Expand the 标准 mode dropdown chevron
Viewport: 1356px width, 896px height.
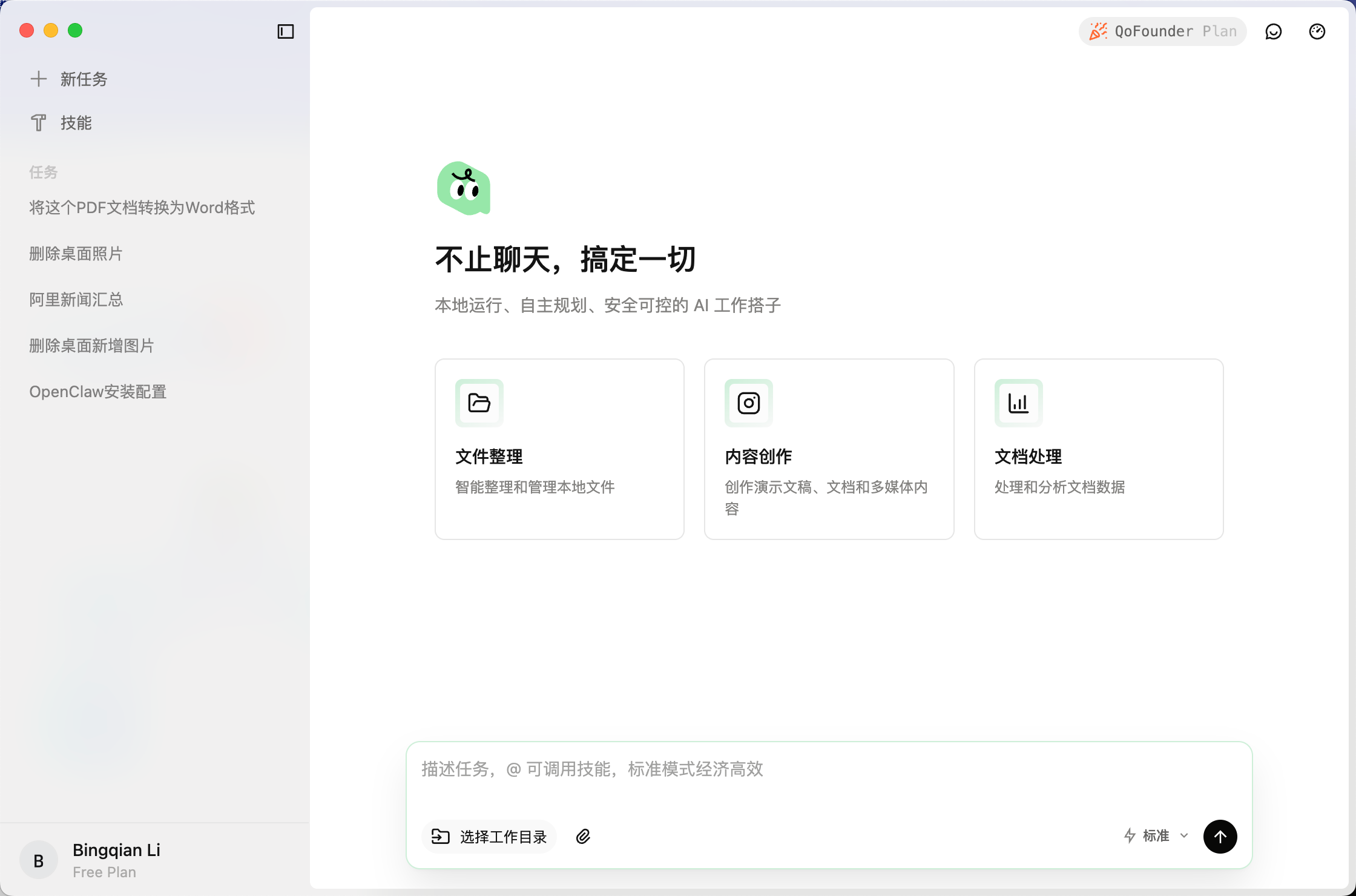(1184, 836)
